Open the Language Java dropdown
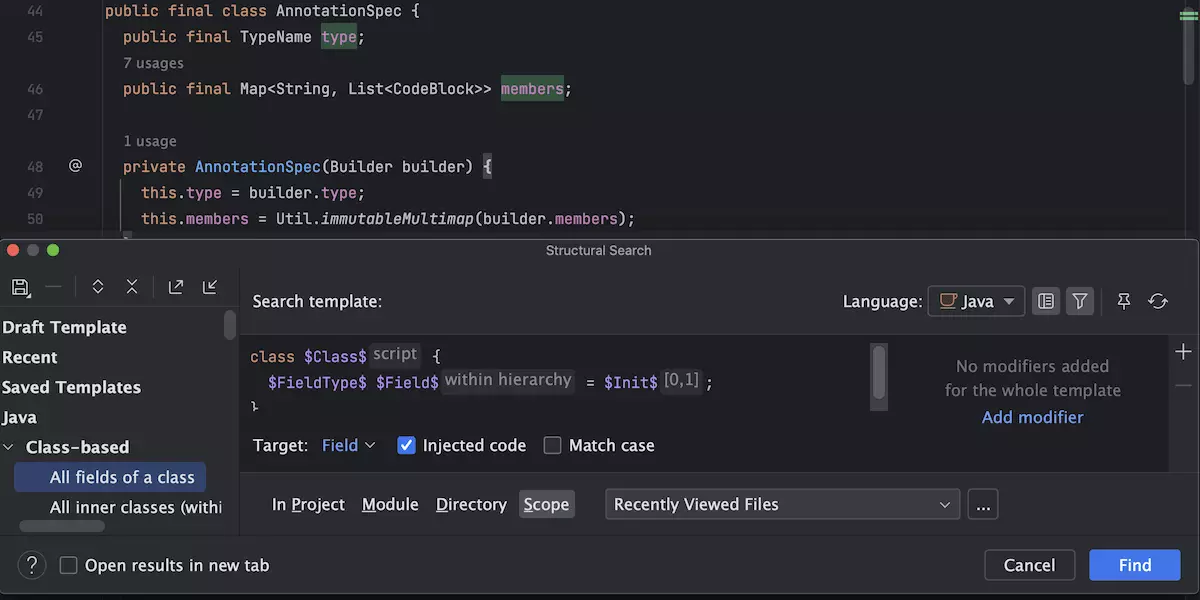The height and width of the screenshot is (600, 1200). click(x=976, y=301)
